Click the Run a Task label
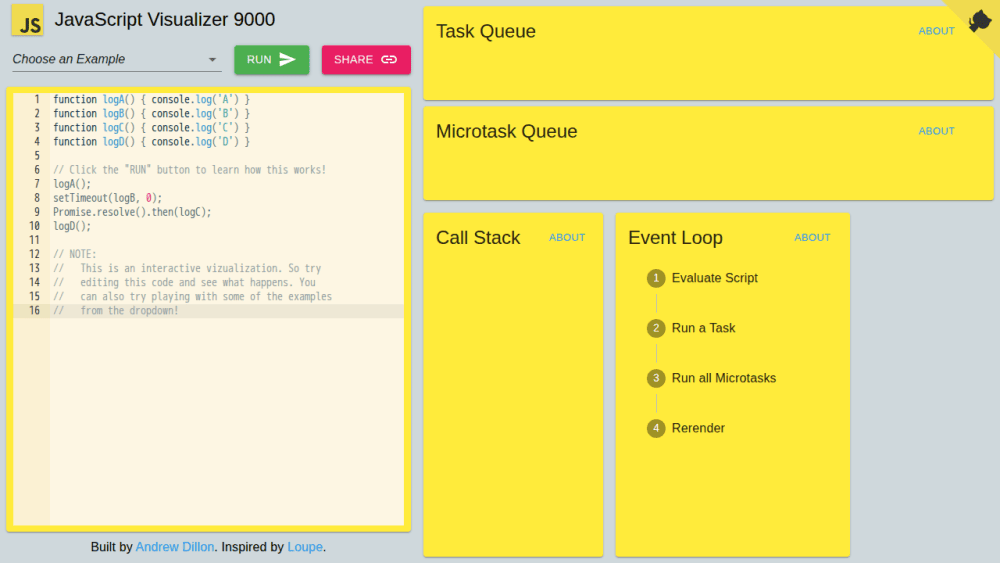 coord(703,328)
